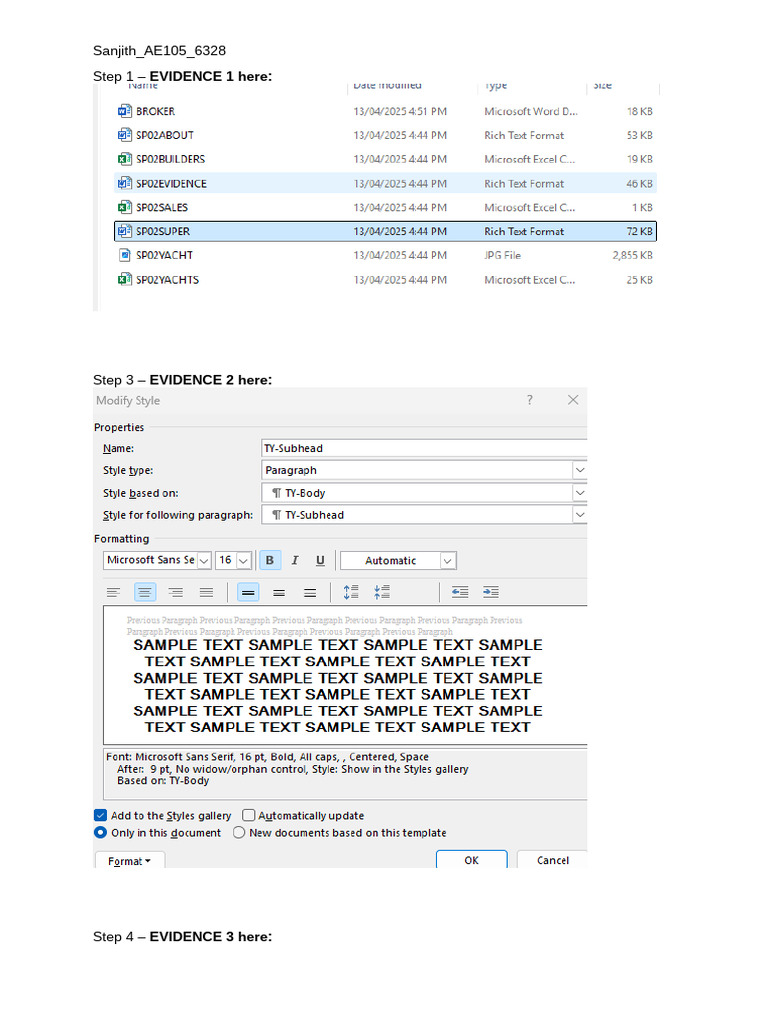Viewport: 768px width, 1024px height.
Task: Select the SP02YACHTS file name
Action: tap(167, 280)
